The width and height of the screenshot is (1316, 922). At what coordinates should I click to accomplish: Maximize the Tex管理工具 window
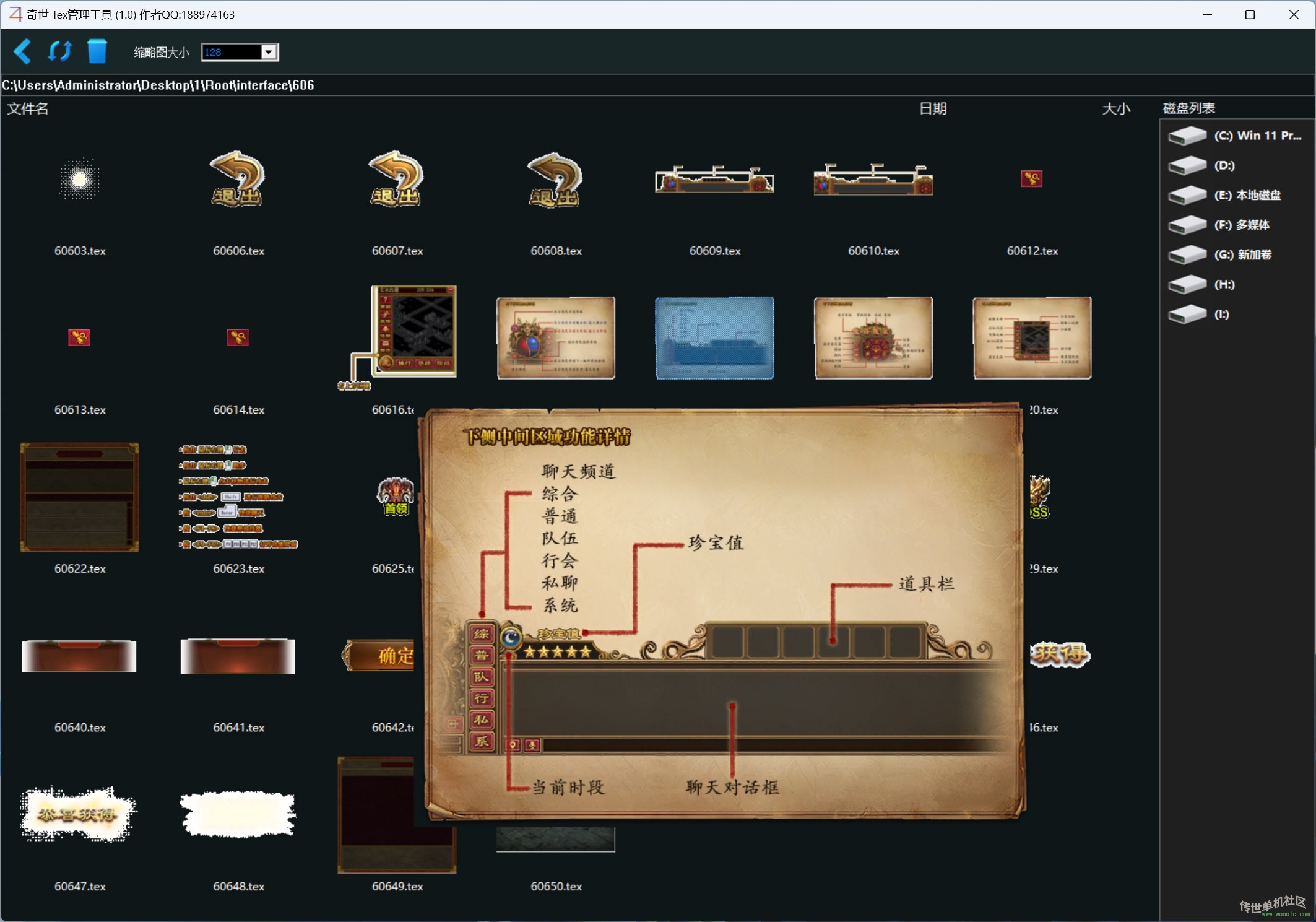tap(1250, 14)
